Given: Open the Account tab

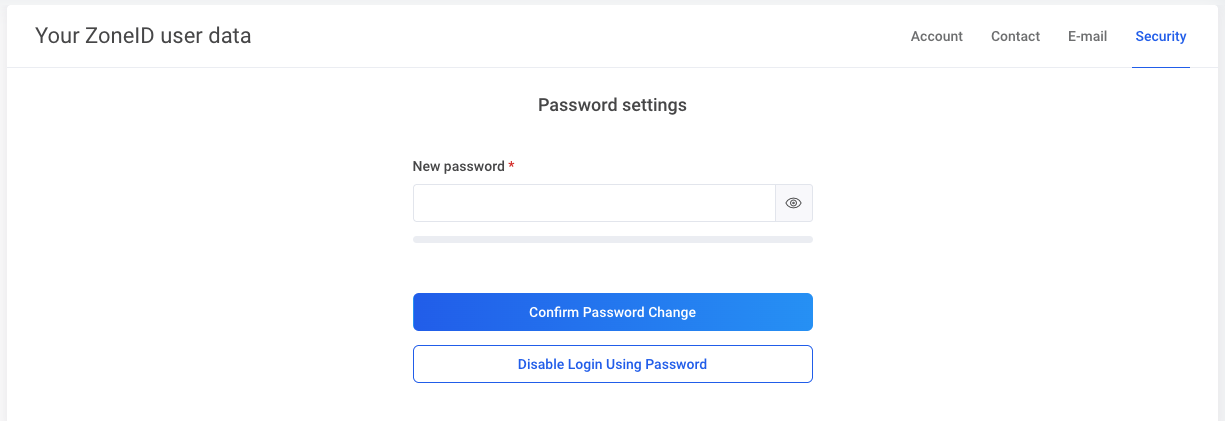Looking at the screenshot, I should [936, 36].
